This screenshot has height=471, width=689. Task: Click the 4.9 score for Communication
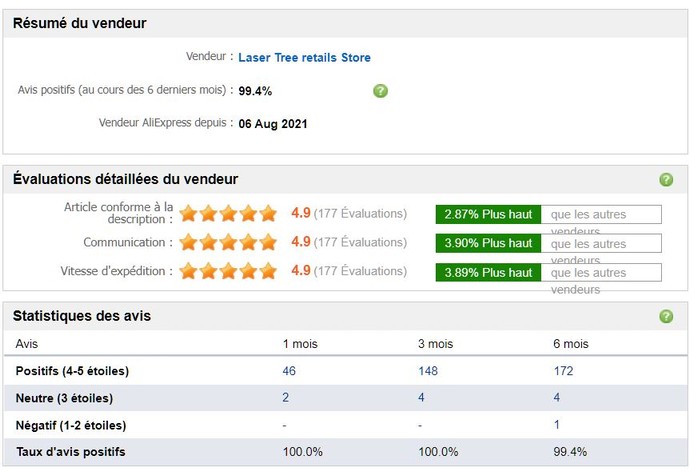(x=300, y=242)
